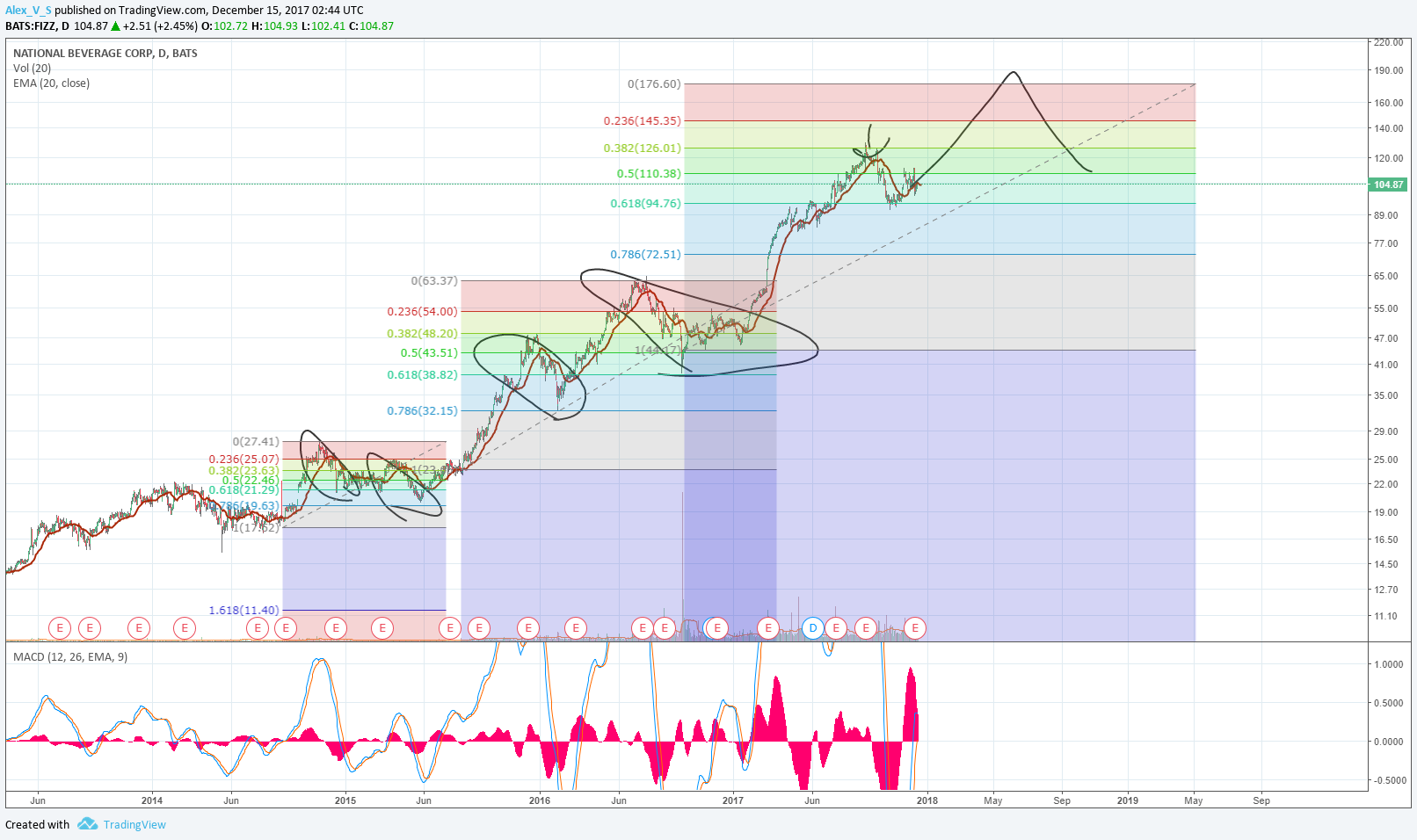Click the 0(63.37) Fibonacci label
This screenshot has width=1417, height=840.
click(434, 281)
